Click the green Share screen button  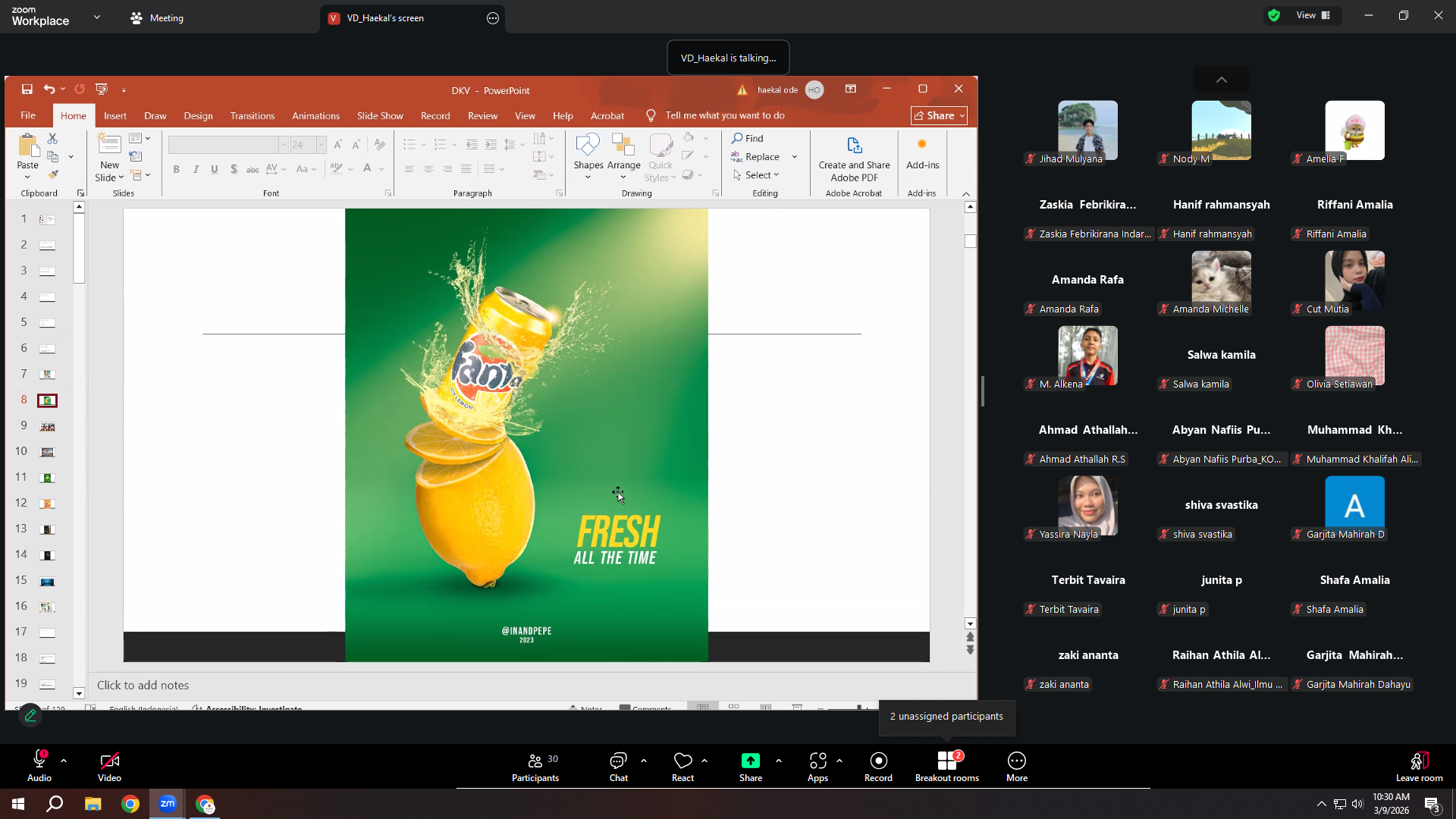750,761
